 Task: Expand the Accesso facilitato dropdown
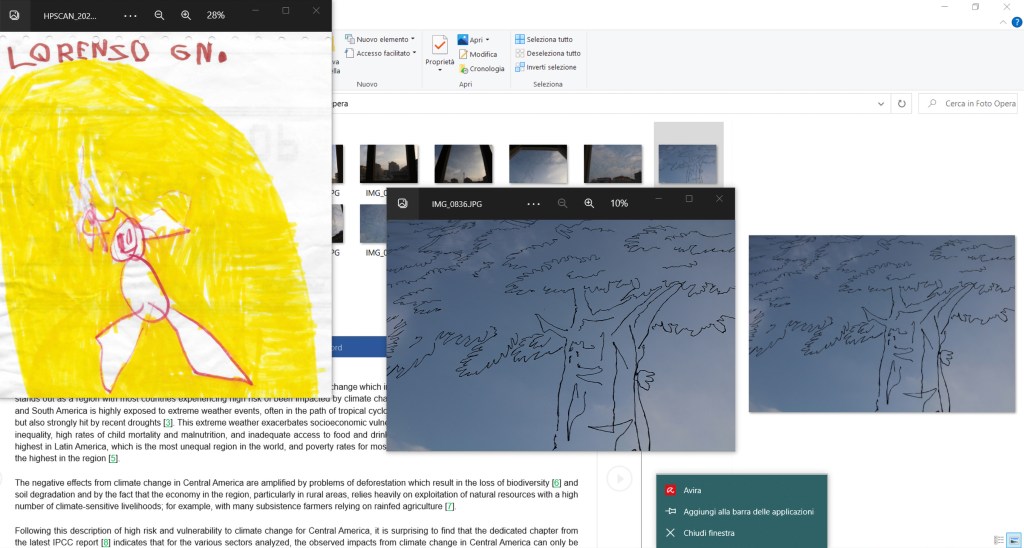coord(412,53)
